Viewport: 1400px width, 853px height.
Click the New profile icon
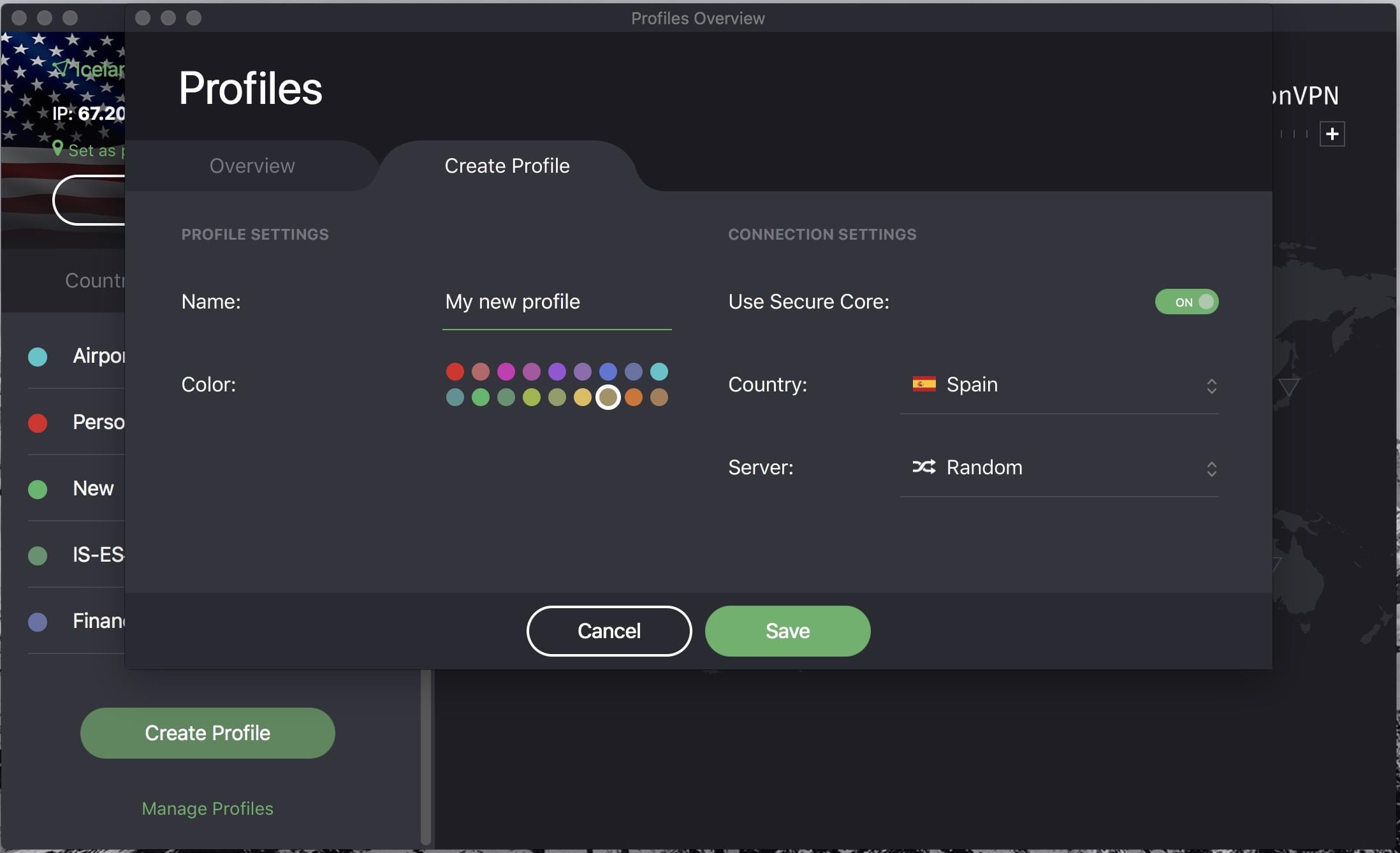[38, 487]
